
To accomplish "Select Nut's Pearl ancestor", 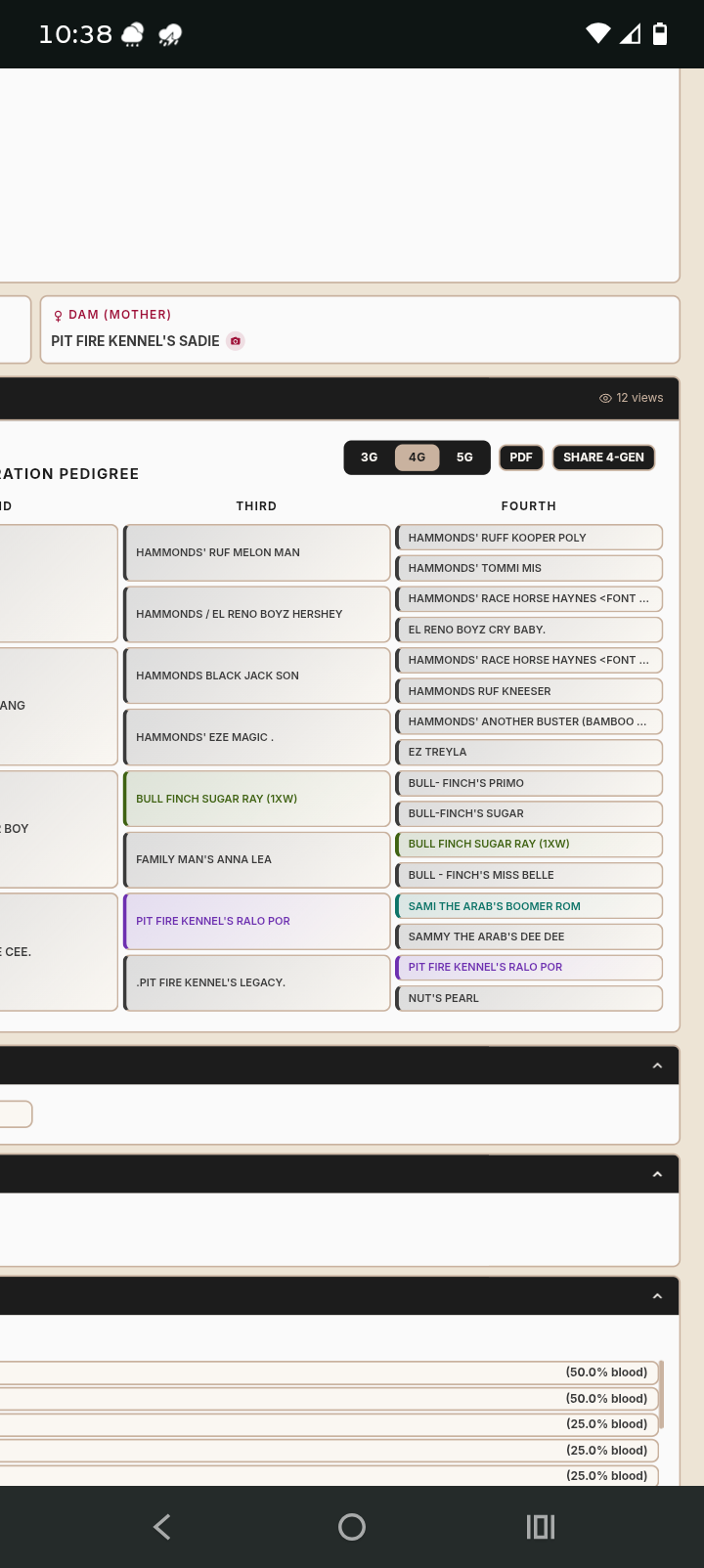I will 529,998.
